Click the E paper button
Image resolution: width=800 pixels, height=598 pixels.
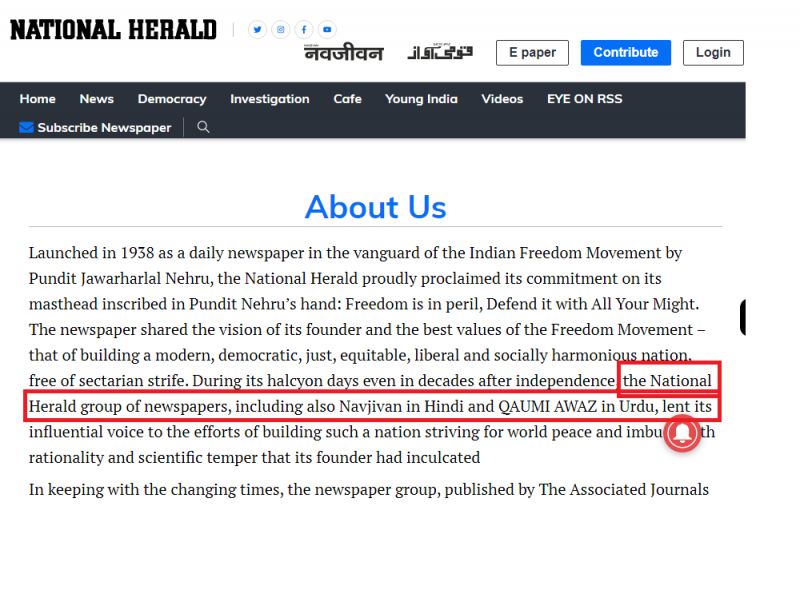click(x=532, y=53)
